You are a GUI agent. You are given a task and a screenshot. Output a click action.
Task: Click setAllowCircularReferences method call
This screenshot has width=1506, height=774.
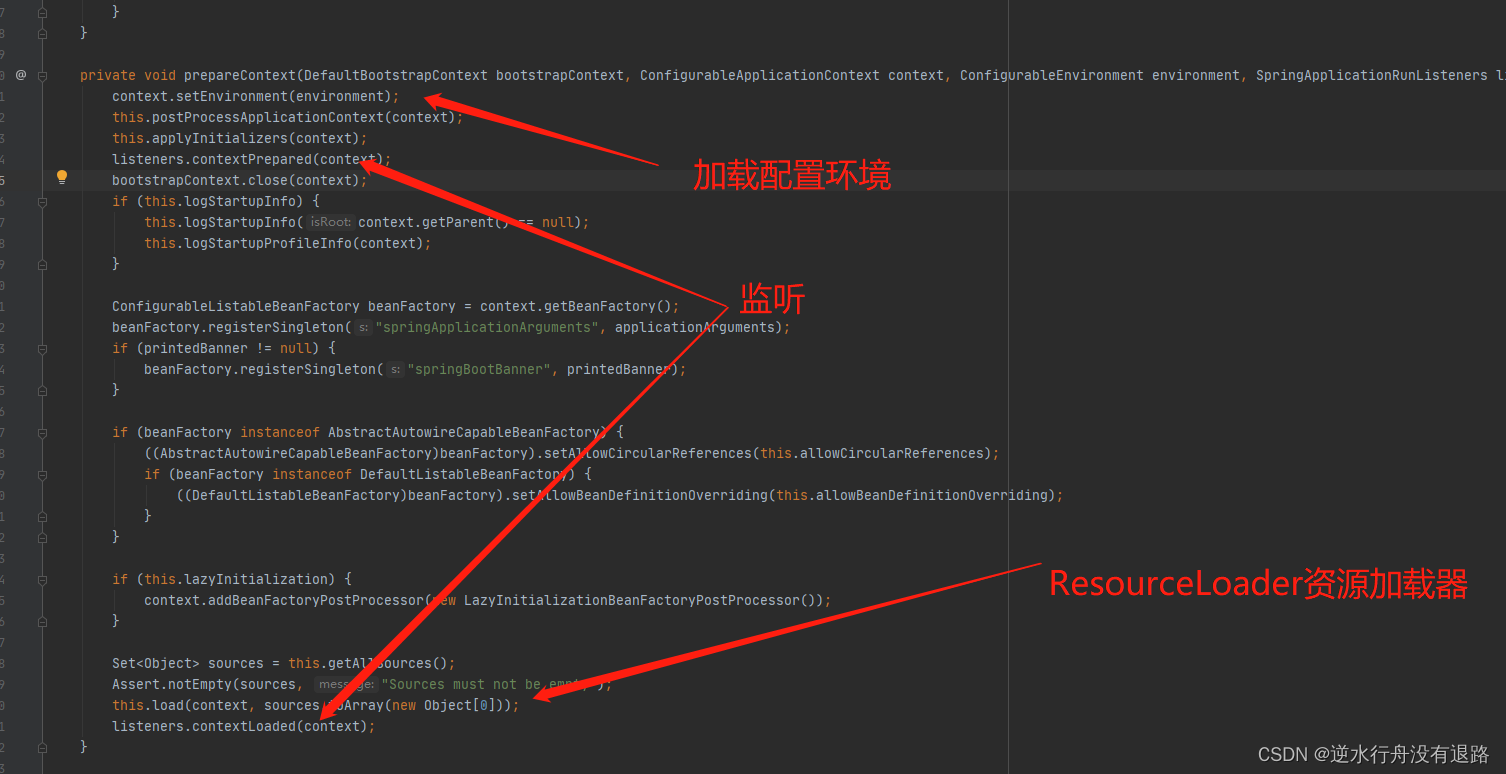coord(652,453)
